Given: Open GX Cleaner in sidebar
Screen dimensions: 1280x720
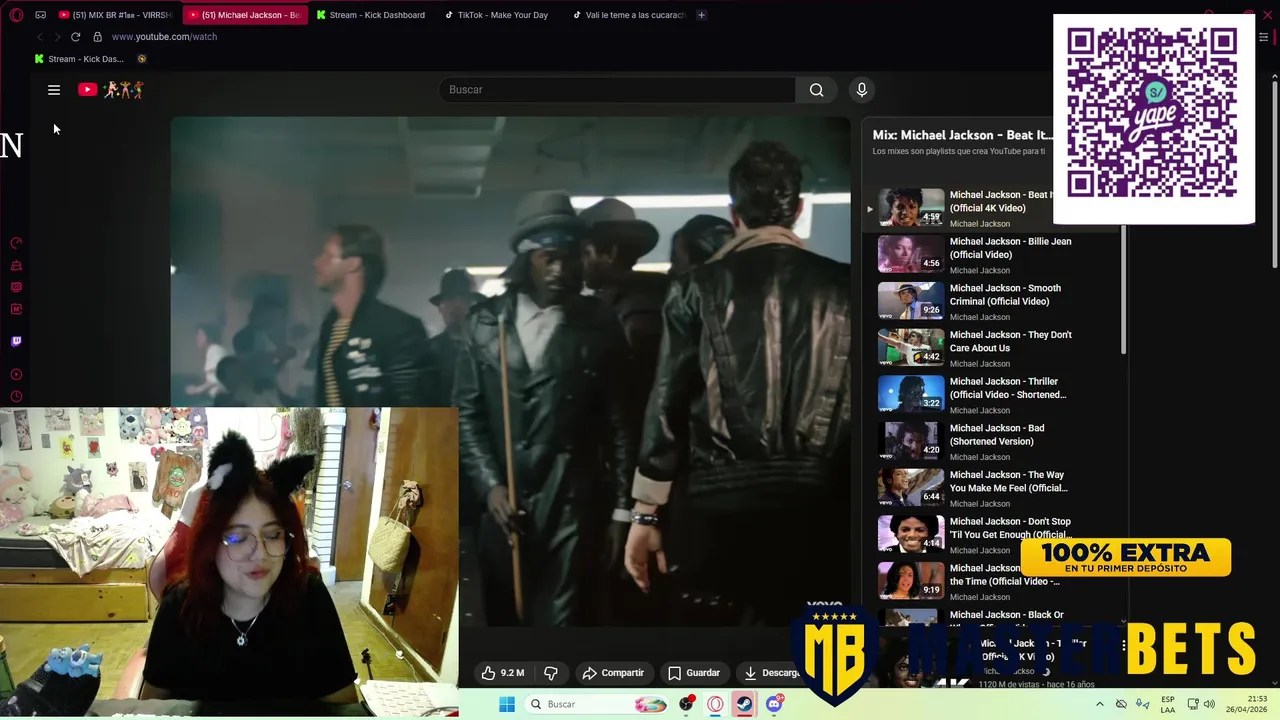Looking at the screenshot, I should 16,265.
